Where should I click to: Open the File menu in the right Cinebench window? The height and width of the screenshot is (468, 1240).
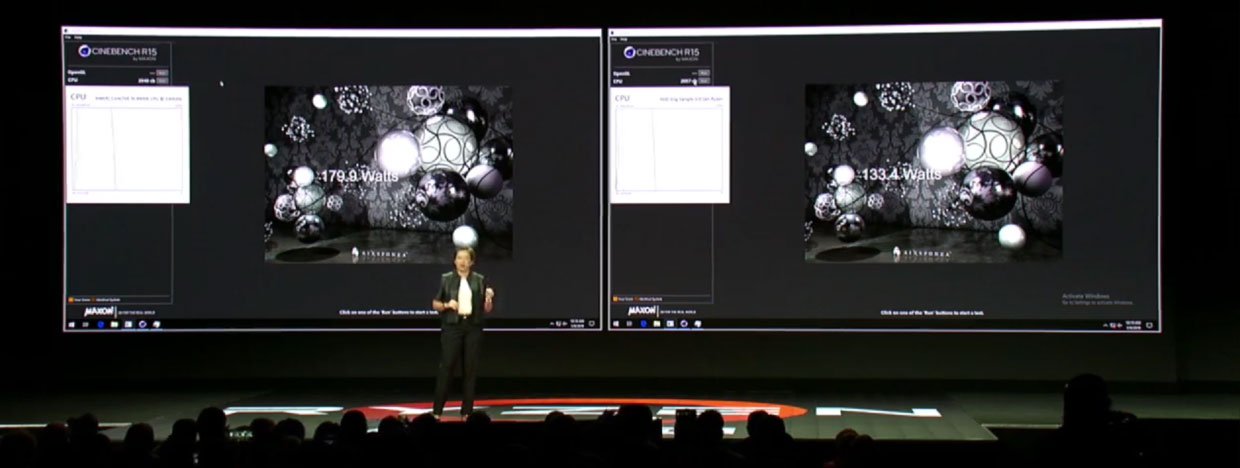tap(614, 39)
